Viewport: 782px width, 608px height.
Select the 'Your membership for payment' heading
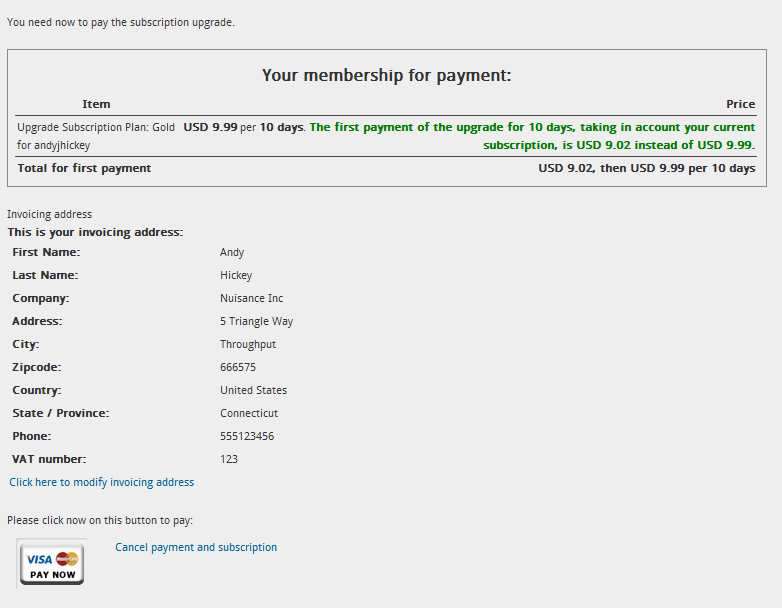tap(387, 75)
